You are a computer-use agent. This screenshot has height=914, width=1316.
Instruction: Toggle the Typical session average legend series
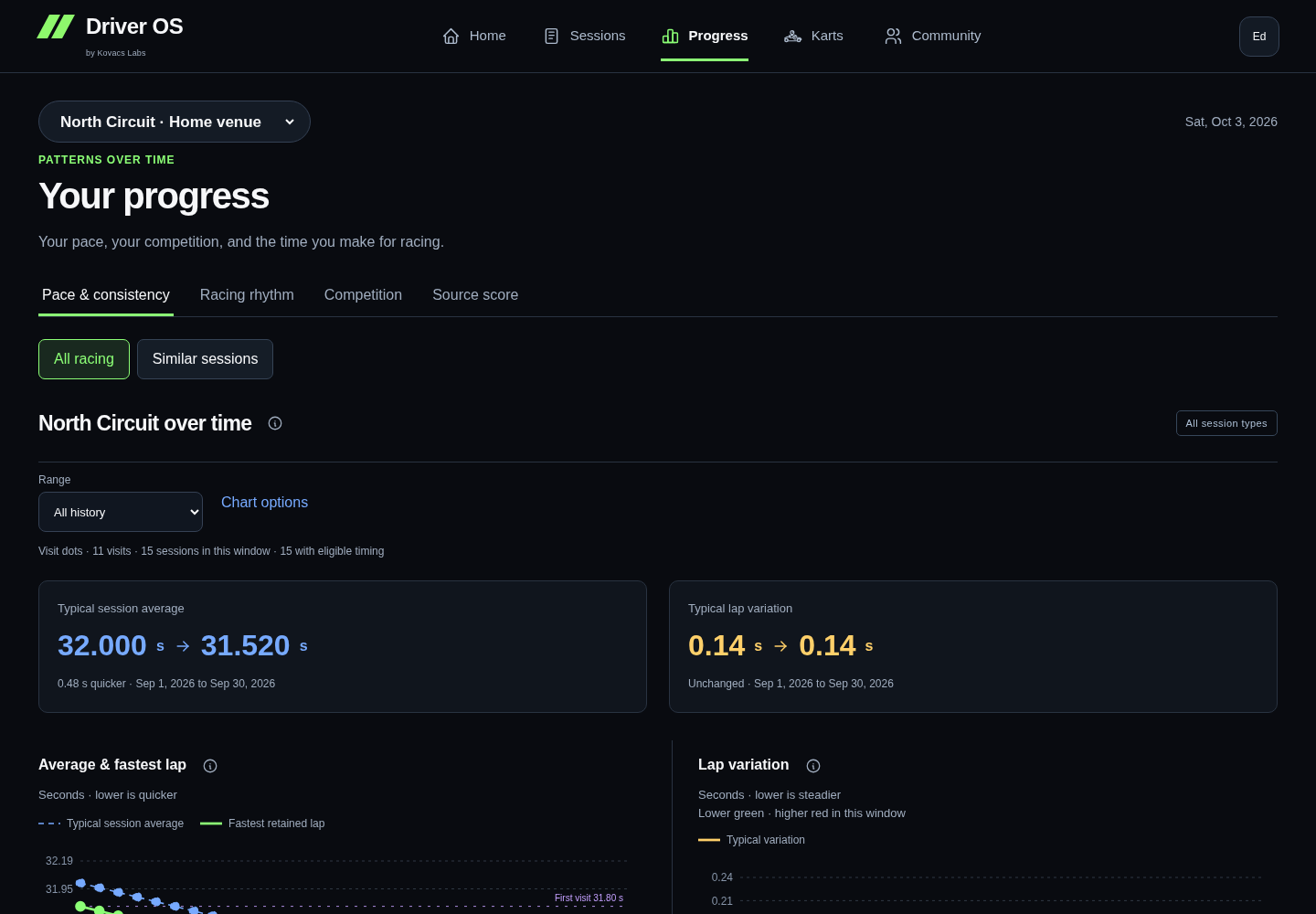coord(111,824)
